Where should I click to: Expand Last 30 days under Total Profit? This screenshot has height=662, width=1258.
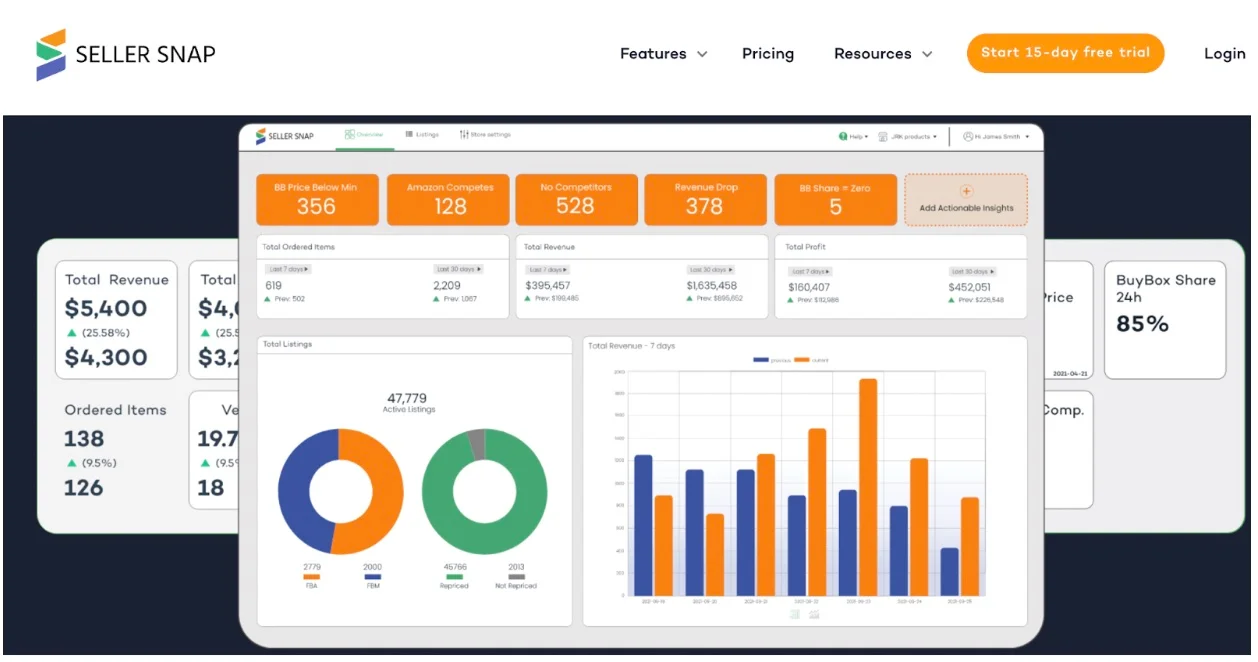click(x=974, y=271)
